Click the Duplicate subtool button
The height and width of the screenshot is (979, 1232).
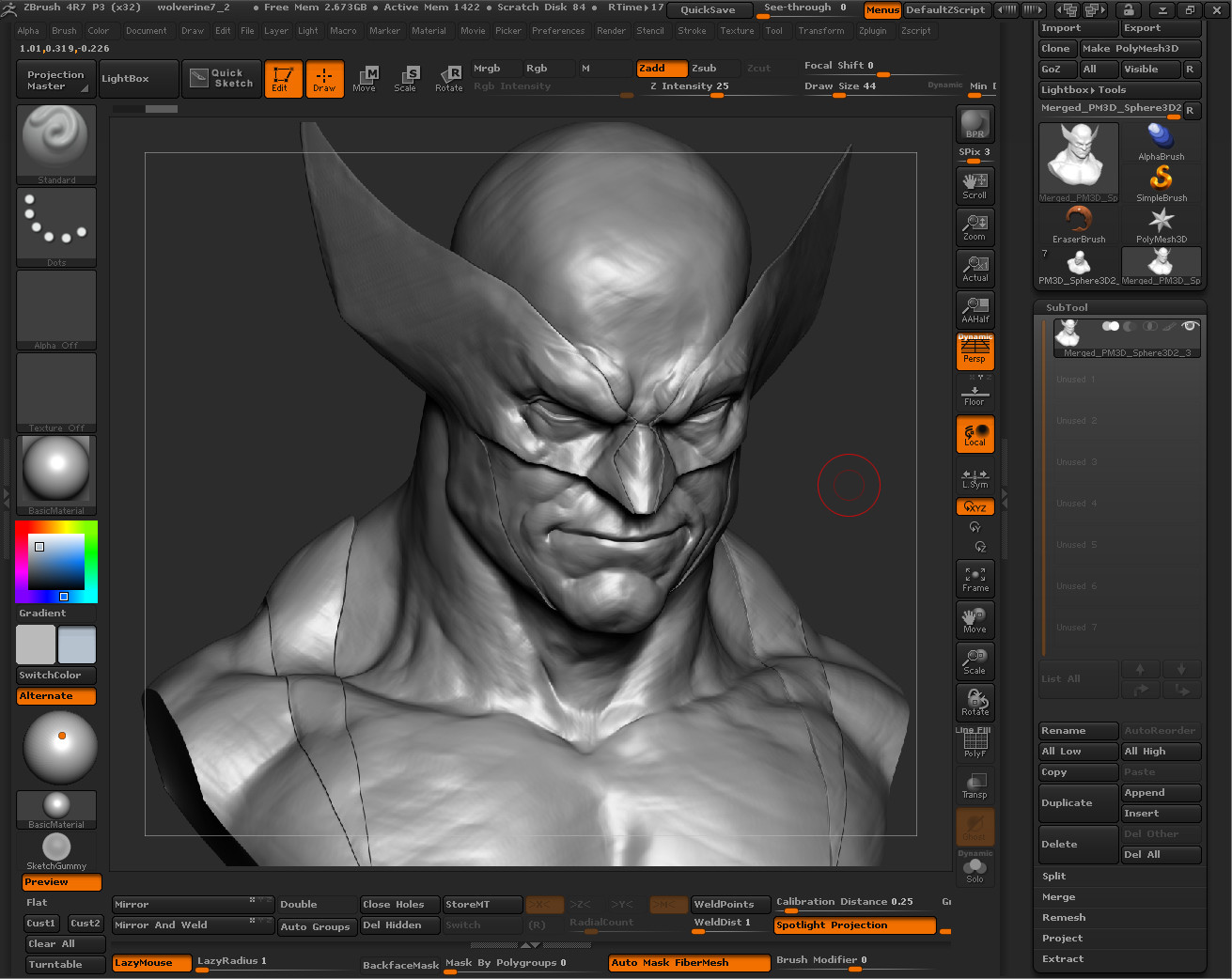pyautogui.click(x=1078, y=803)
